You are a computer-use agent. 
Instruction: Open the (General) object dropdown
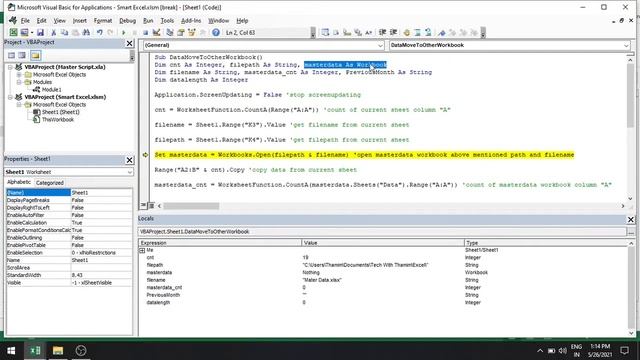click(380, 45)
